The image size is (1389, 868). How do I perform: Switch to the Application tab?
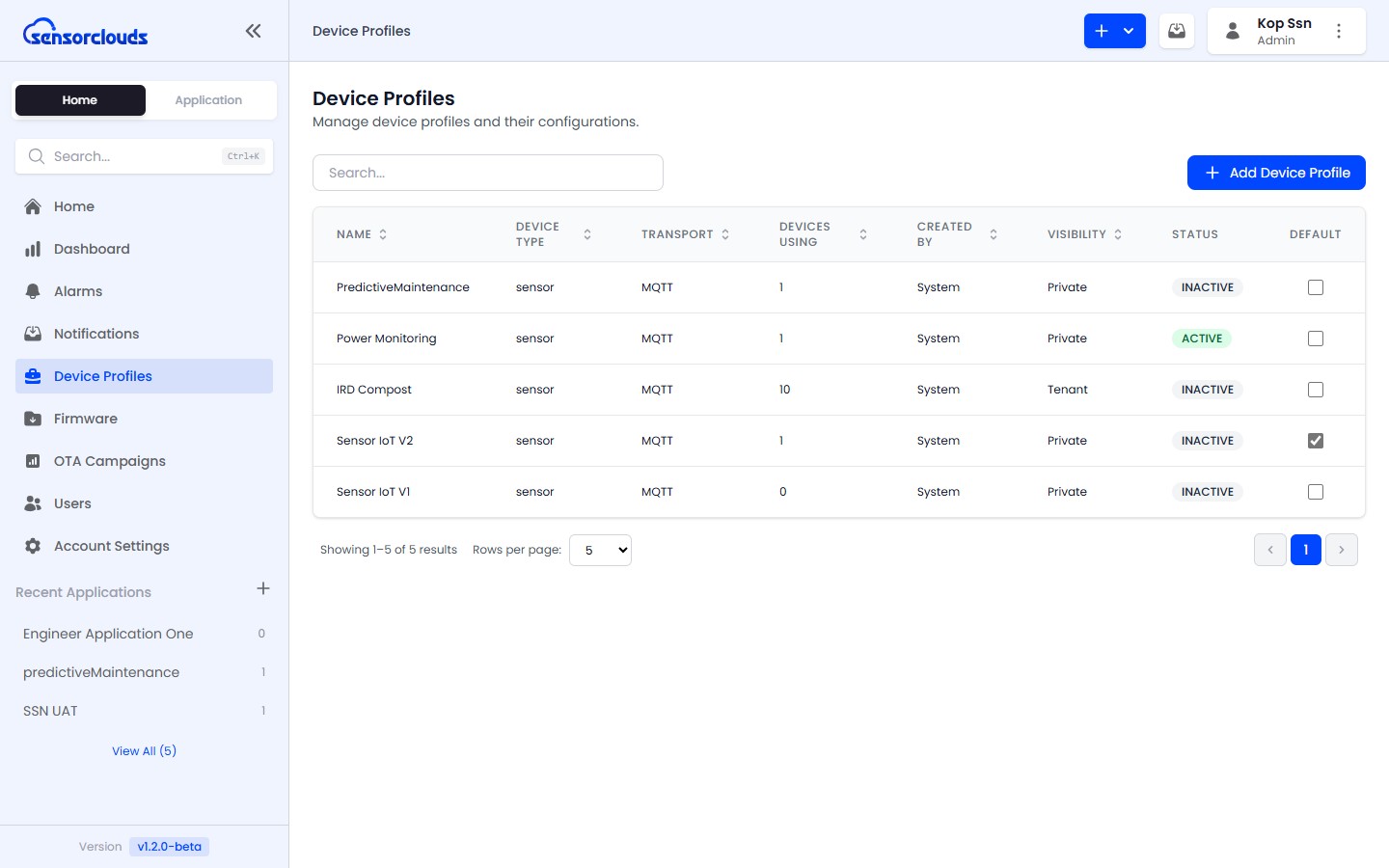[x=208, y=100]
